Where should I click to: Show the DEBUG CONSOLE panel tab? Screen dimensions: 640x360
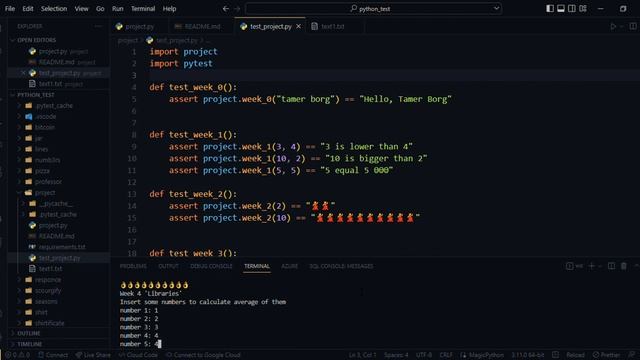211,266
